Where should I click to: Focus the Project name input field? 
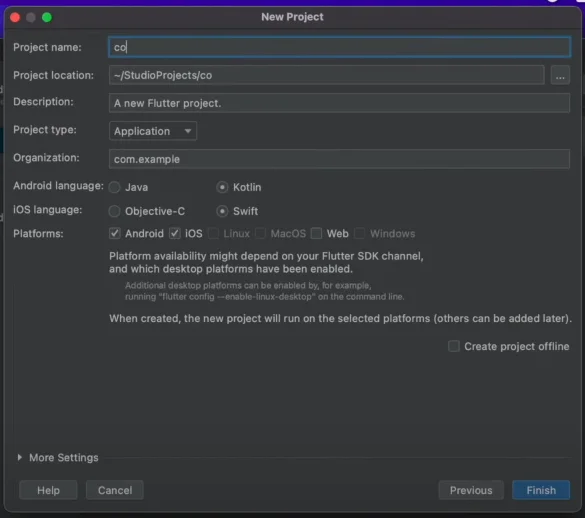point(339,47)
